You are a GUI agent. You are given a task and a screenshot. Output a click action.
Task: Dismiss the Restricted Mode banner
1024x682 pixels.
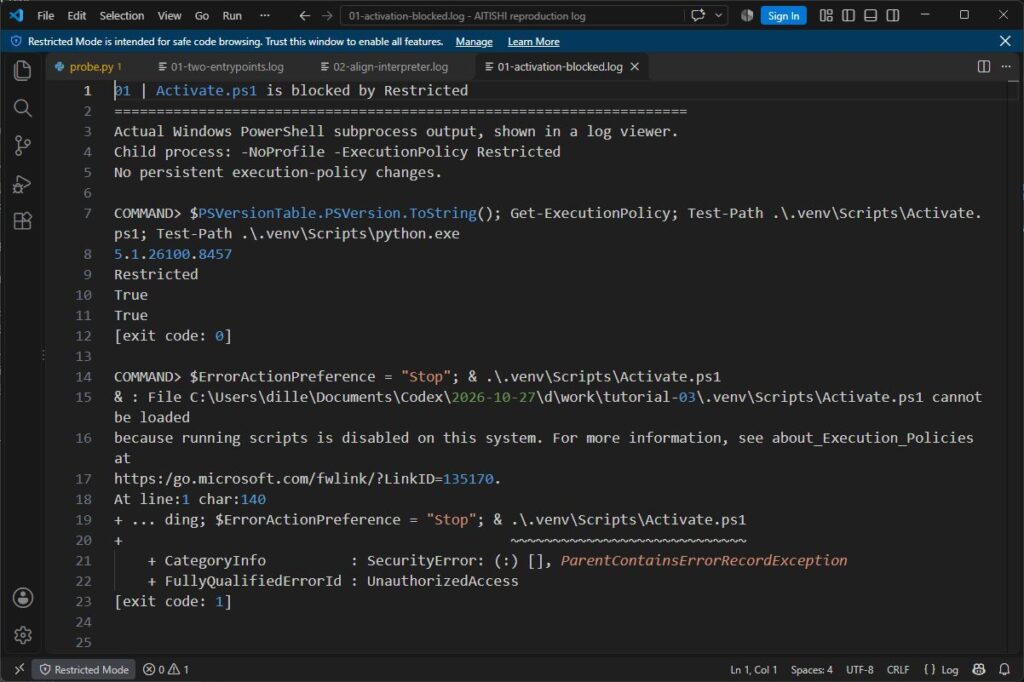click(x=1005, y=41)
